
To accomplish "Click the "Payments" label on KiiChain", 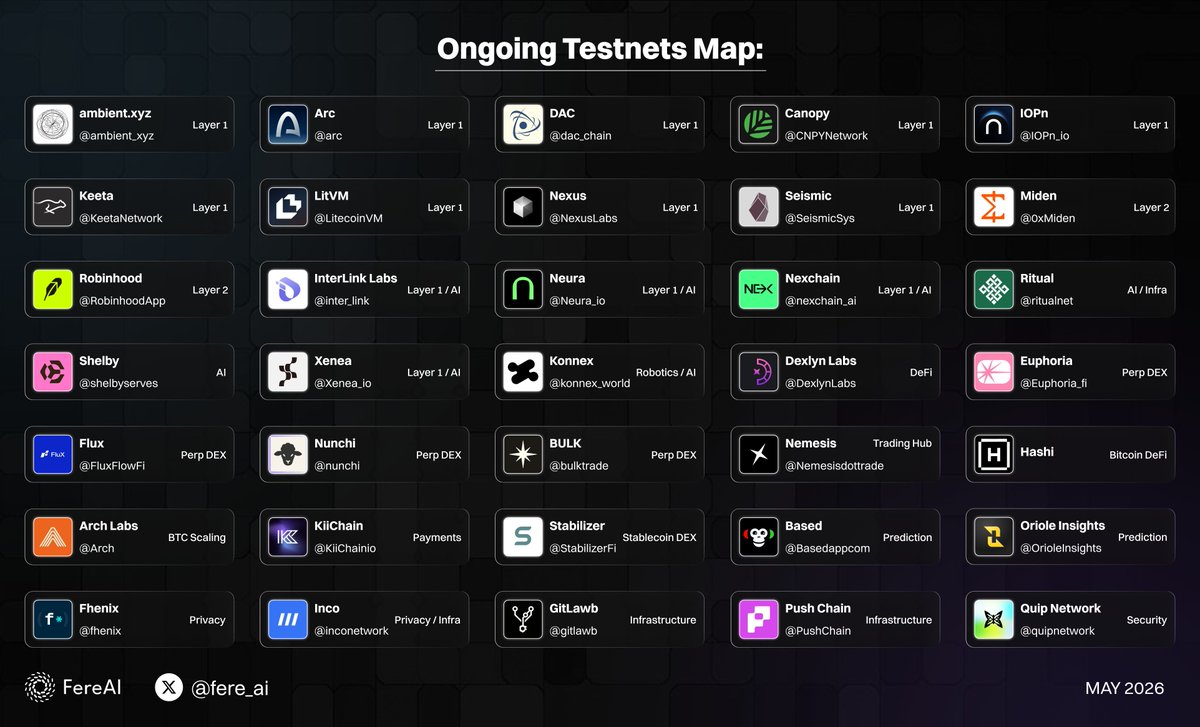I will pos(437,537).
